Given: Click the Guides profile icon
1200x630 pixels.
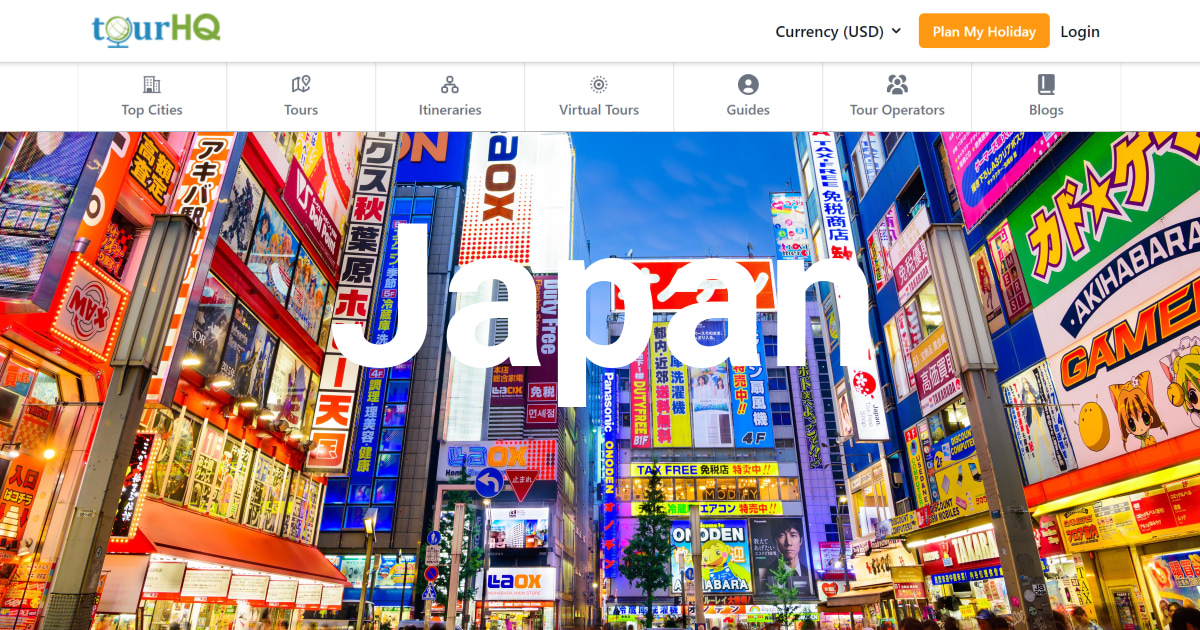Looking at the screenshot, I should coord(748,84).
